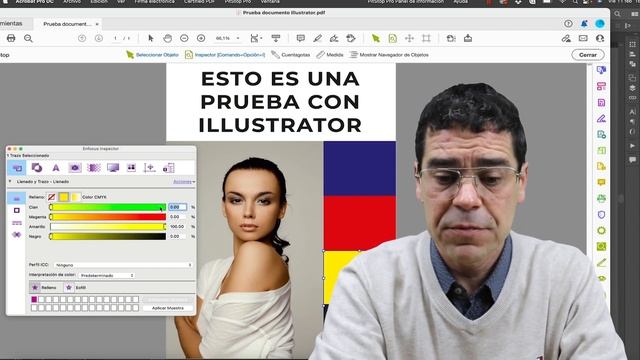The width and height of the screenshot is (640, 360).
Task: Click the green Select Object toolbar icon
Action: click(x=376, y=38)
